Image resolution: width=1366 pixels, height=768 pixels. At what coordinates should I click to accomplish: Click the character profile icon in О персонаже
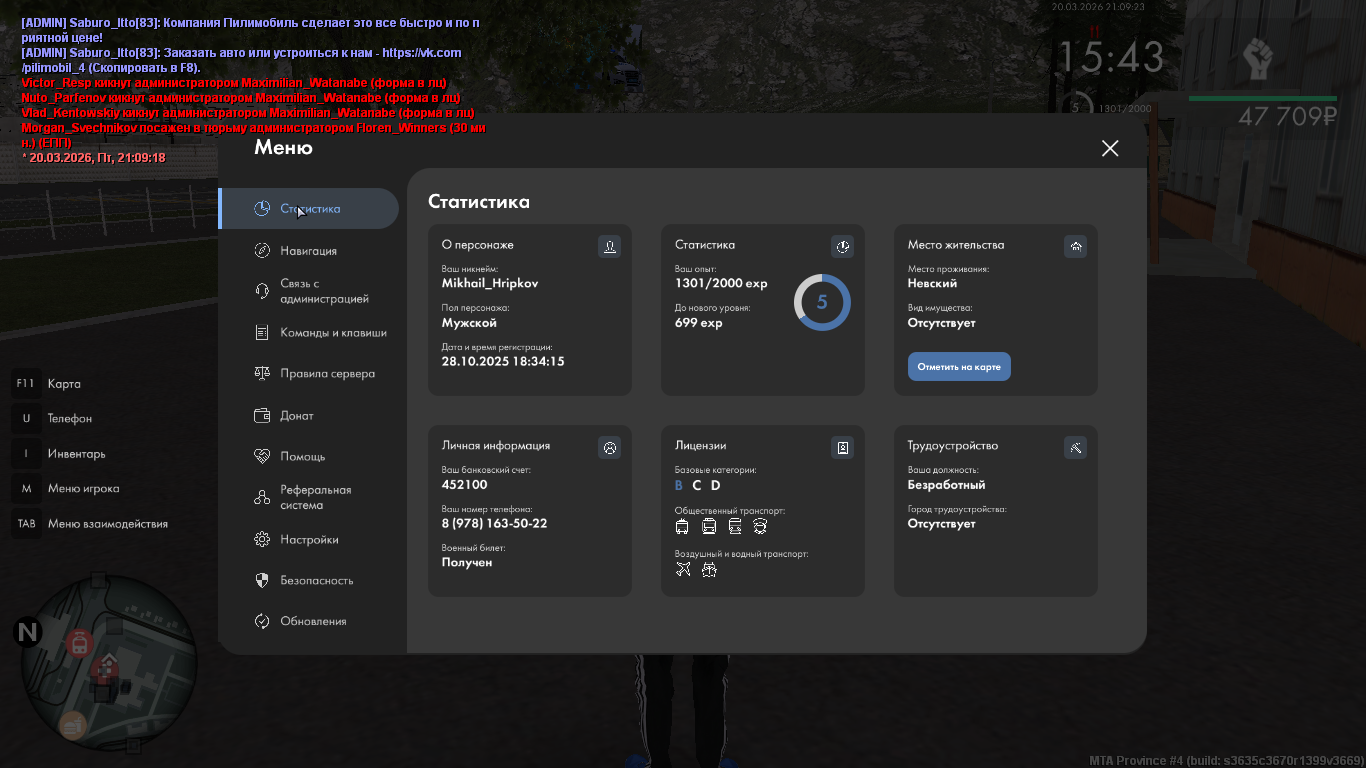point(609,246)
